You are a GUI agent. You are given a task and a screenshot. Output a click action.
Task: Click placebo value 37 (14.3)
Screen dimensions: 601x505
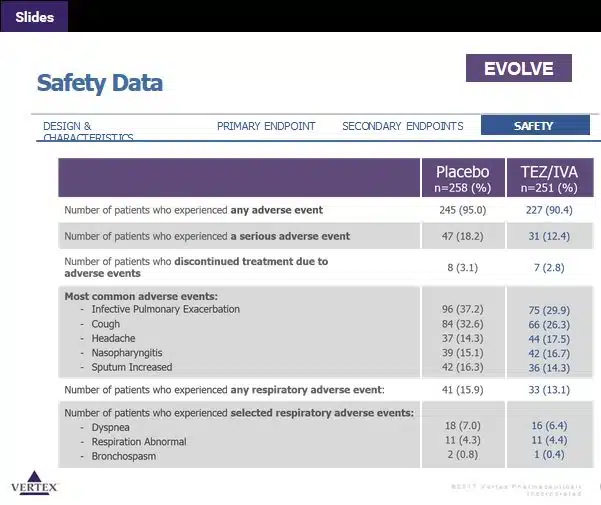click(462, 338)
